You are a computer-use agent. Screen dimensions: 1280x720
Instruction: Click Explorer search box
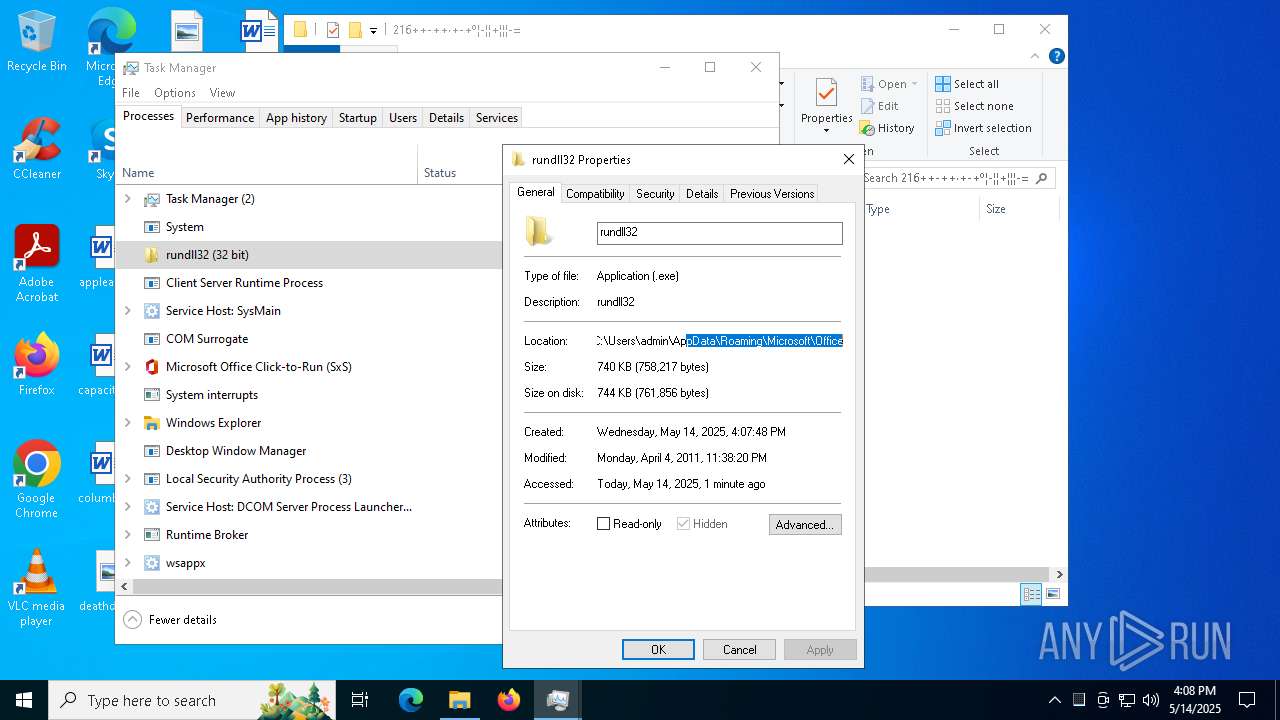coord(957,178)
